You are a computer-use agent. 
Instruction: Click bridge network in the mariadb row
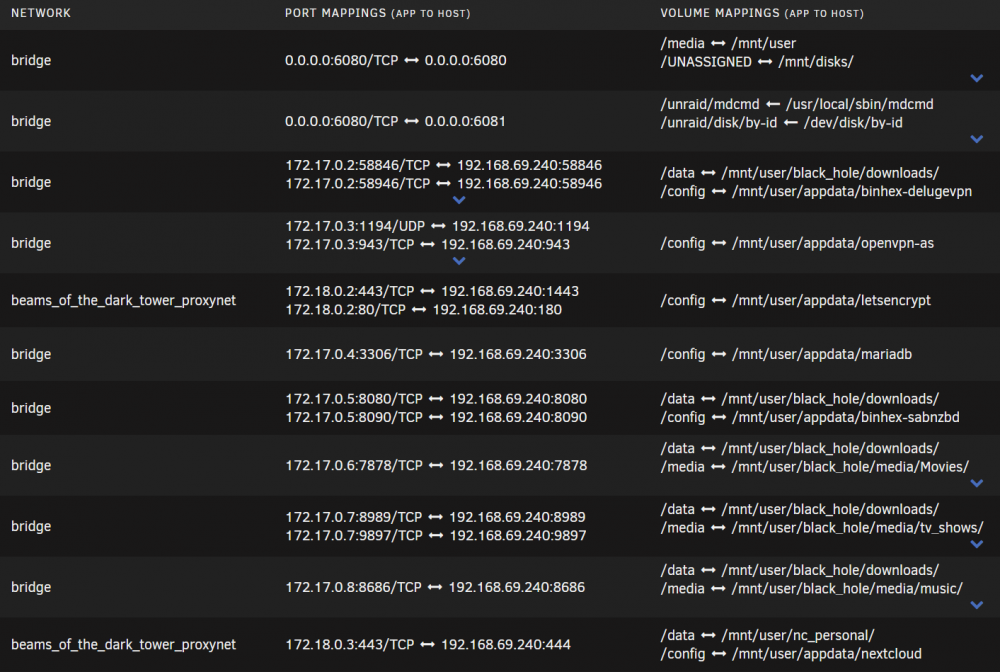tap(31, 354)
